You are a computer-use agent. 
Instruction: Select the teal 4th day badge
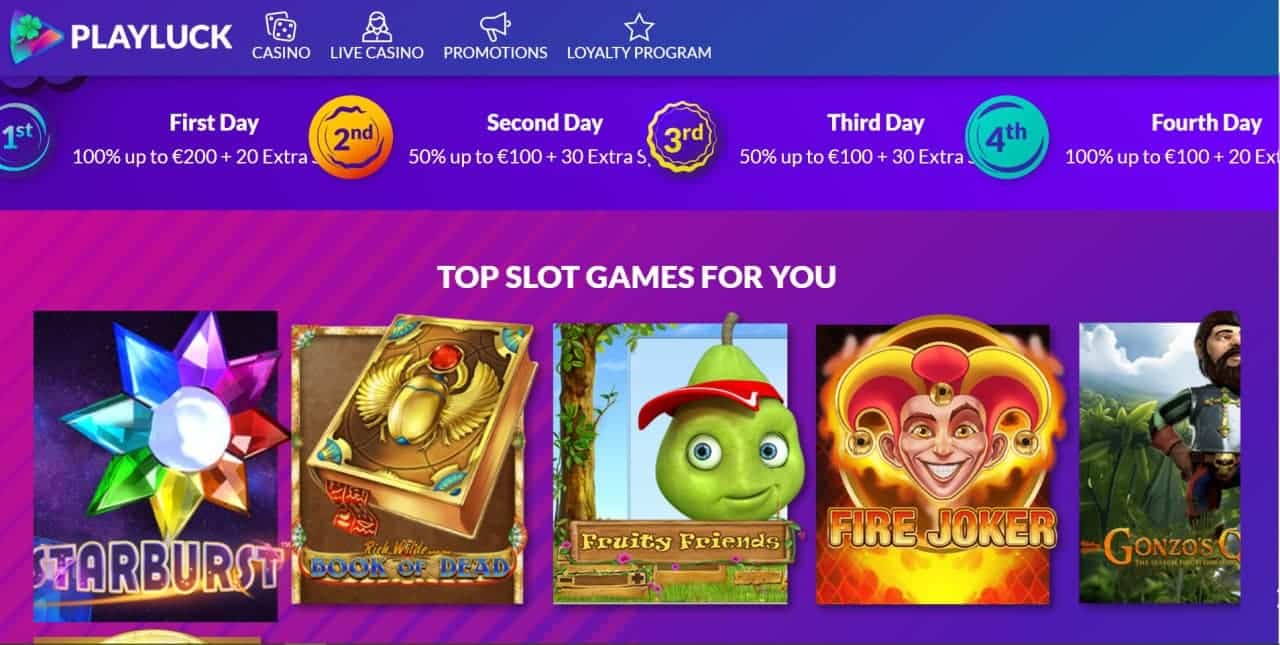point(1007,137)
